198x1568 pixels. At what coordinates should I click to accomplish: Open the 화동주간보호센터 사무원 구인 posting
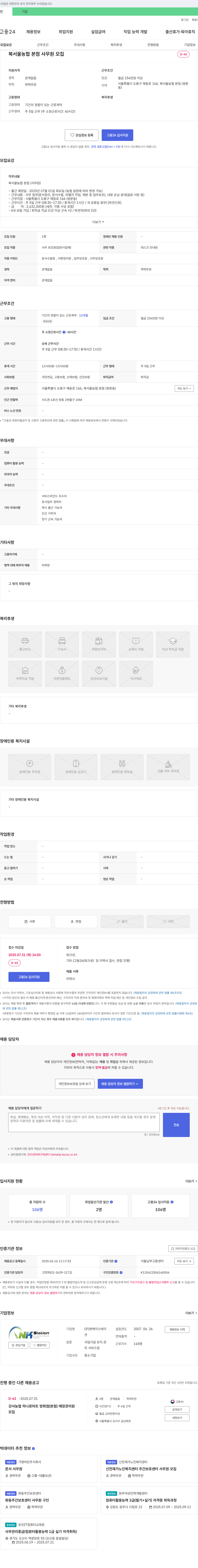point(27,1501)
